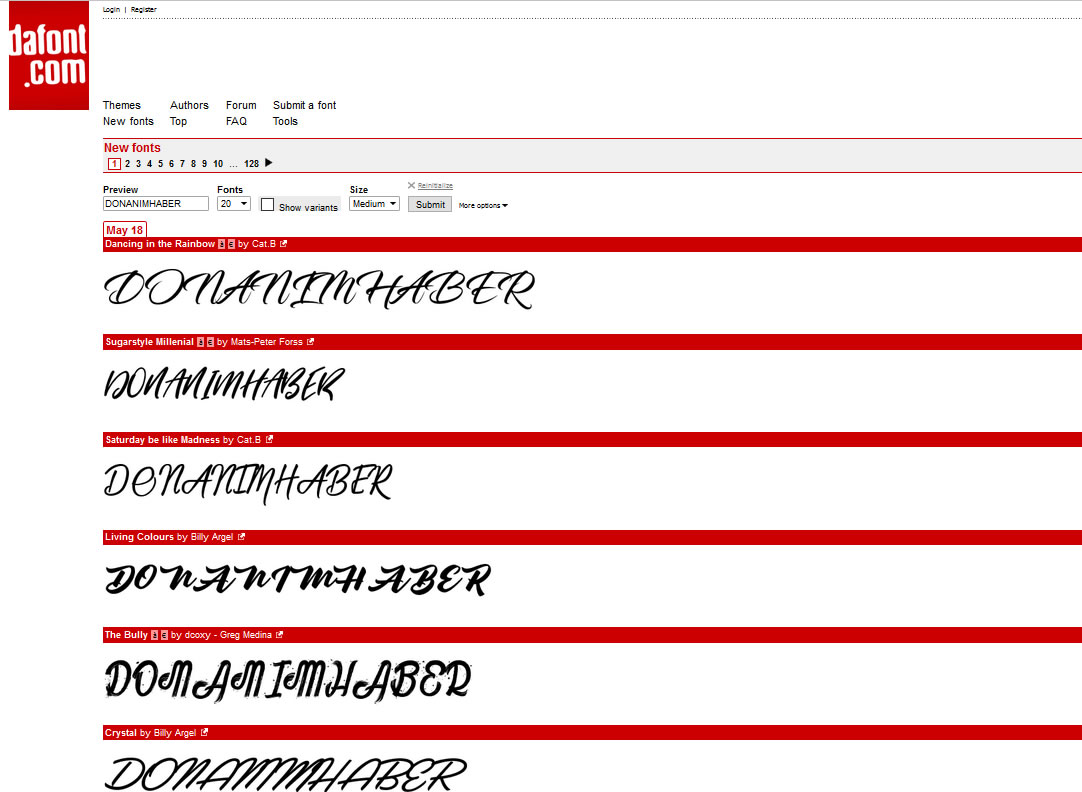
Task: Click euro icon beside The Bully
Action: tap(164, 635)
